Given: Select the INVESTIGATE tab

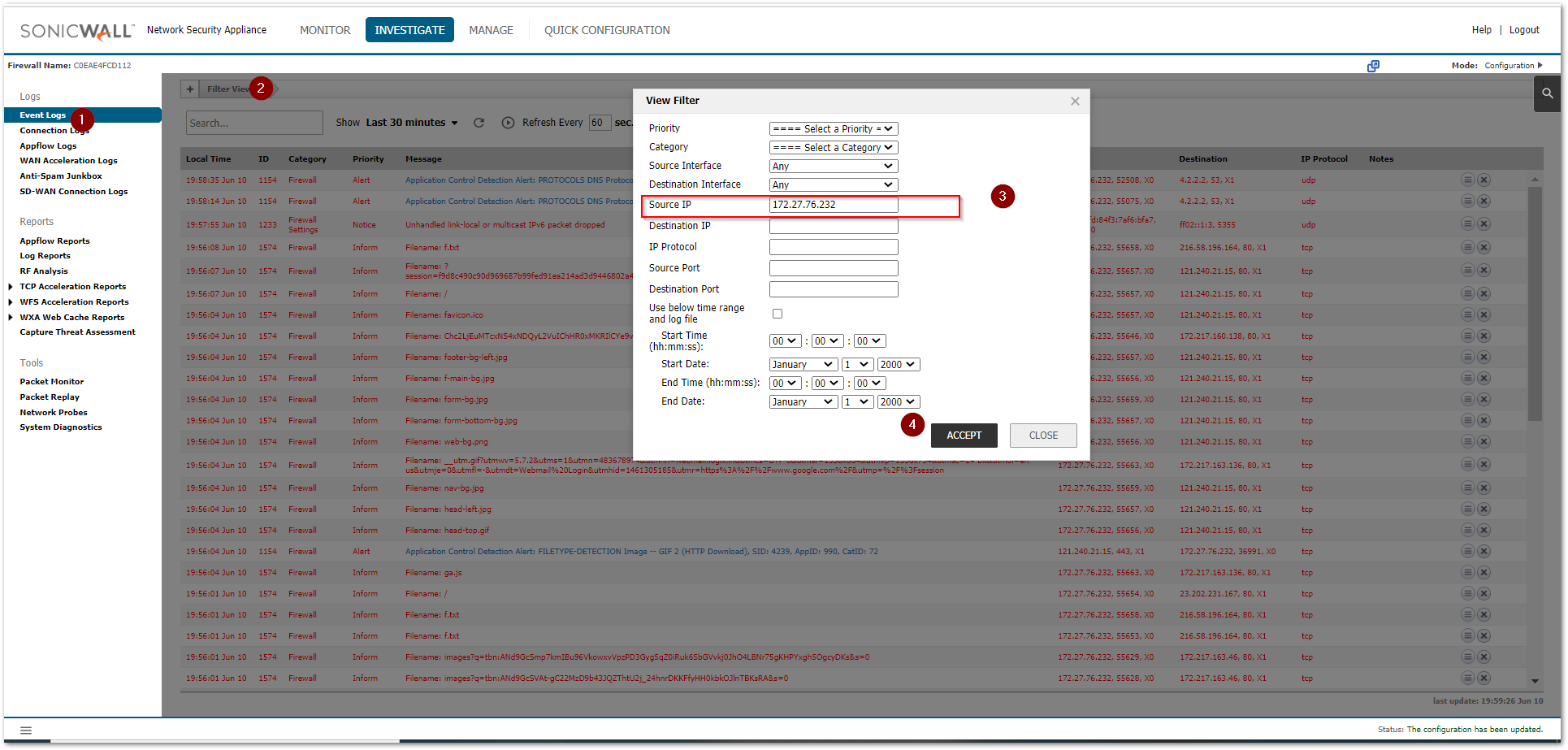Looking at the screenshot, I should coord(409,30).
